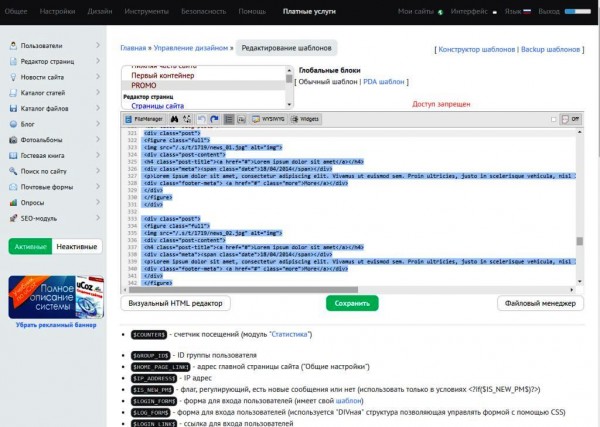Switch to Неактивные modules tab
Screen dimensions: 600x427
pyautogui.click(x=77, y=247)
